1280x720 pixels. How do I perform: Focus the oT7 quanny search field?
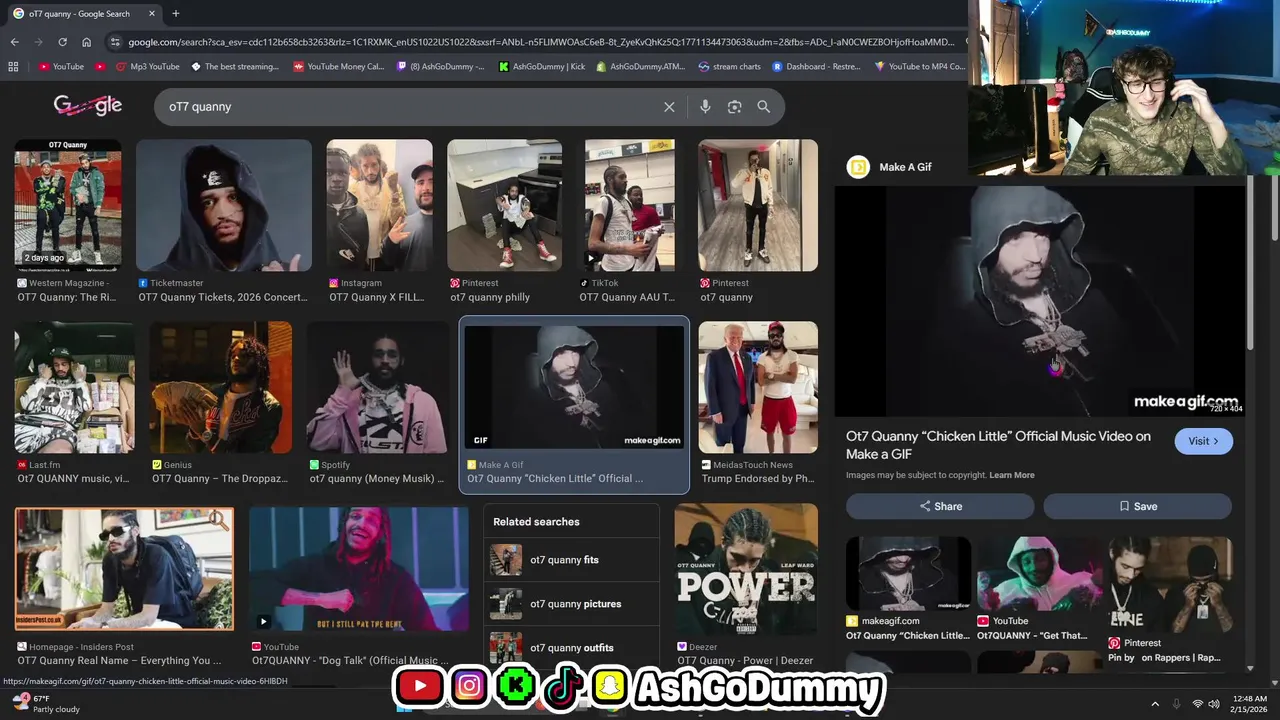pyautogui.click(x=410, y=107)
